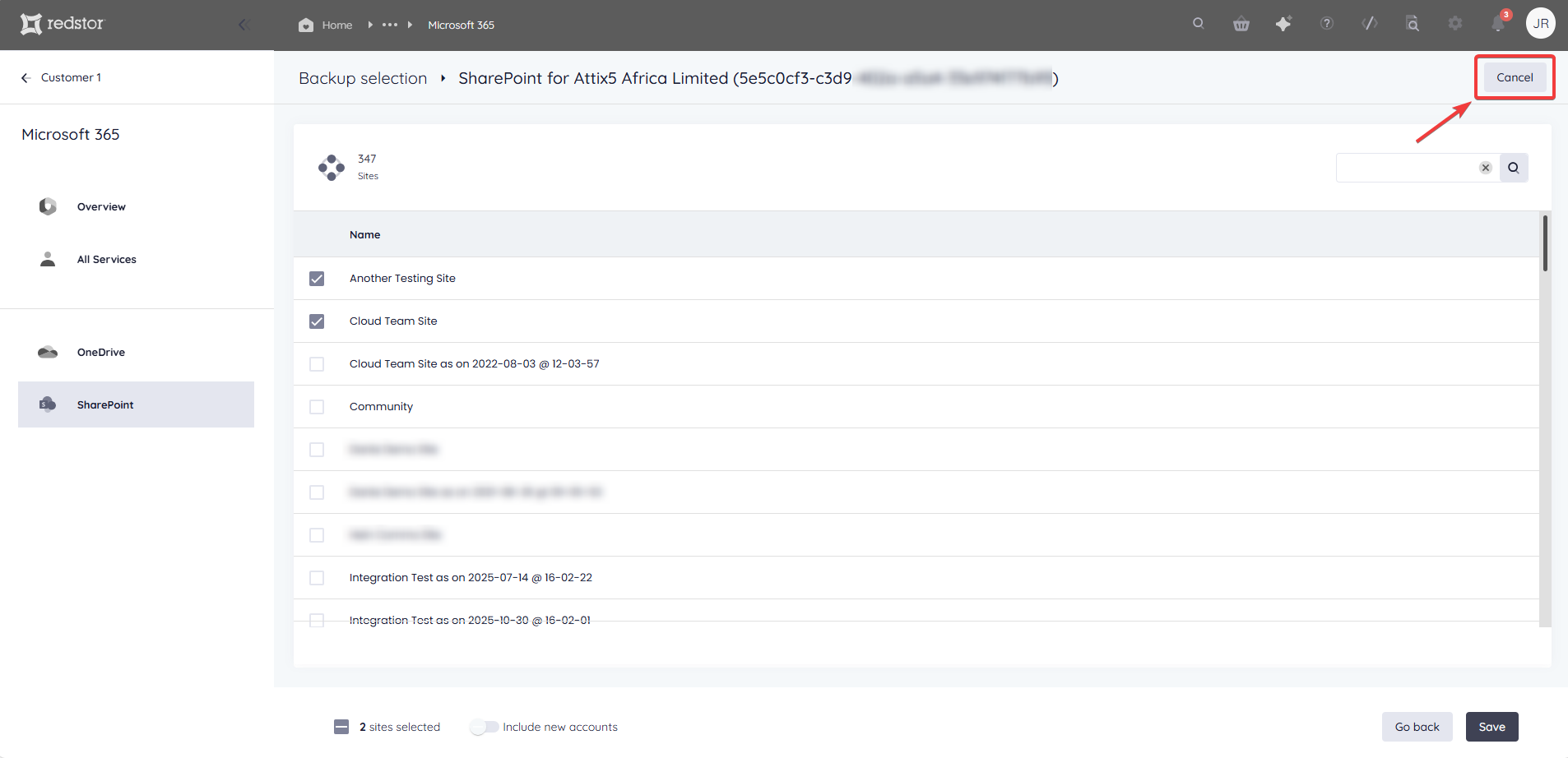Click the Another Testing Site row text

tap(402, 278)
